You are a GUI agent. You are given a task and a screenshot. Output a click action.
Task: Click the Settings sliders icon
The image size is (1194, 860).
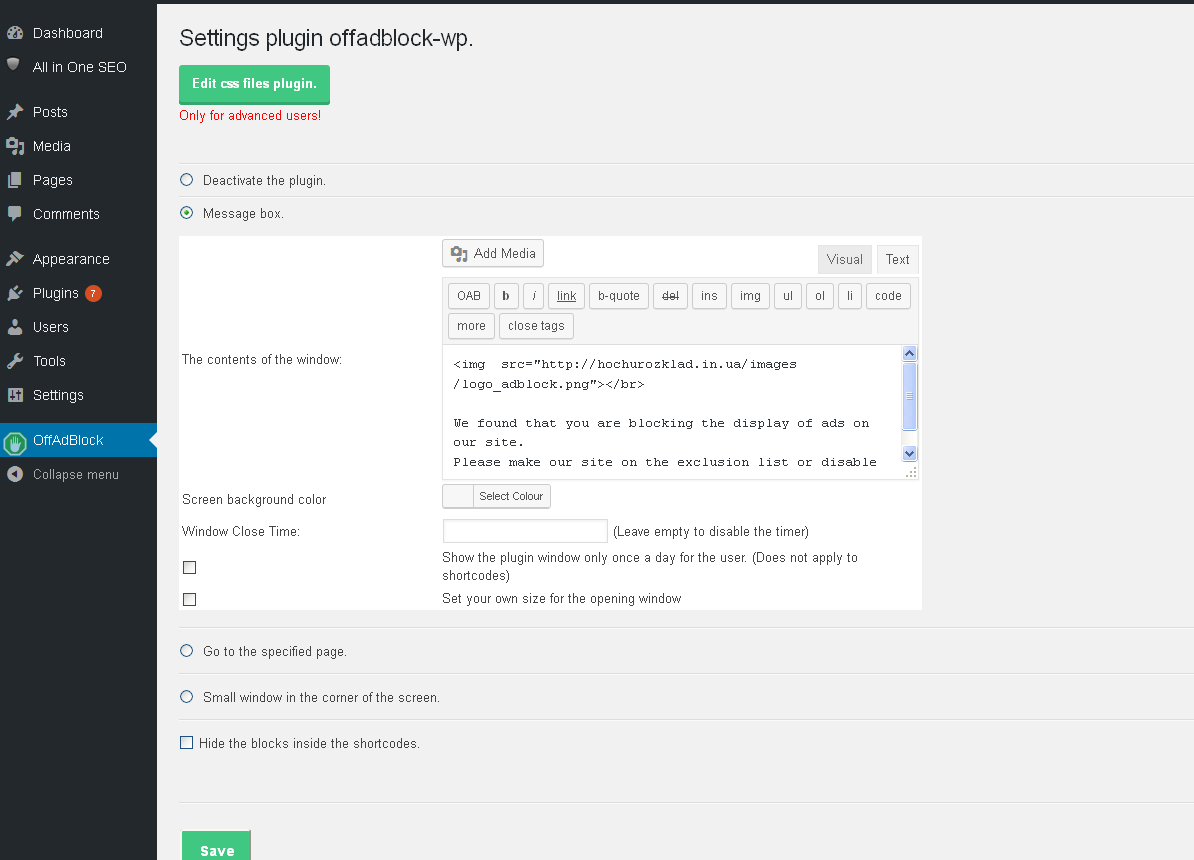tap(14, 395)
